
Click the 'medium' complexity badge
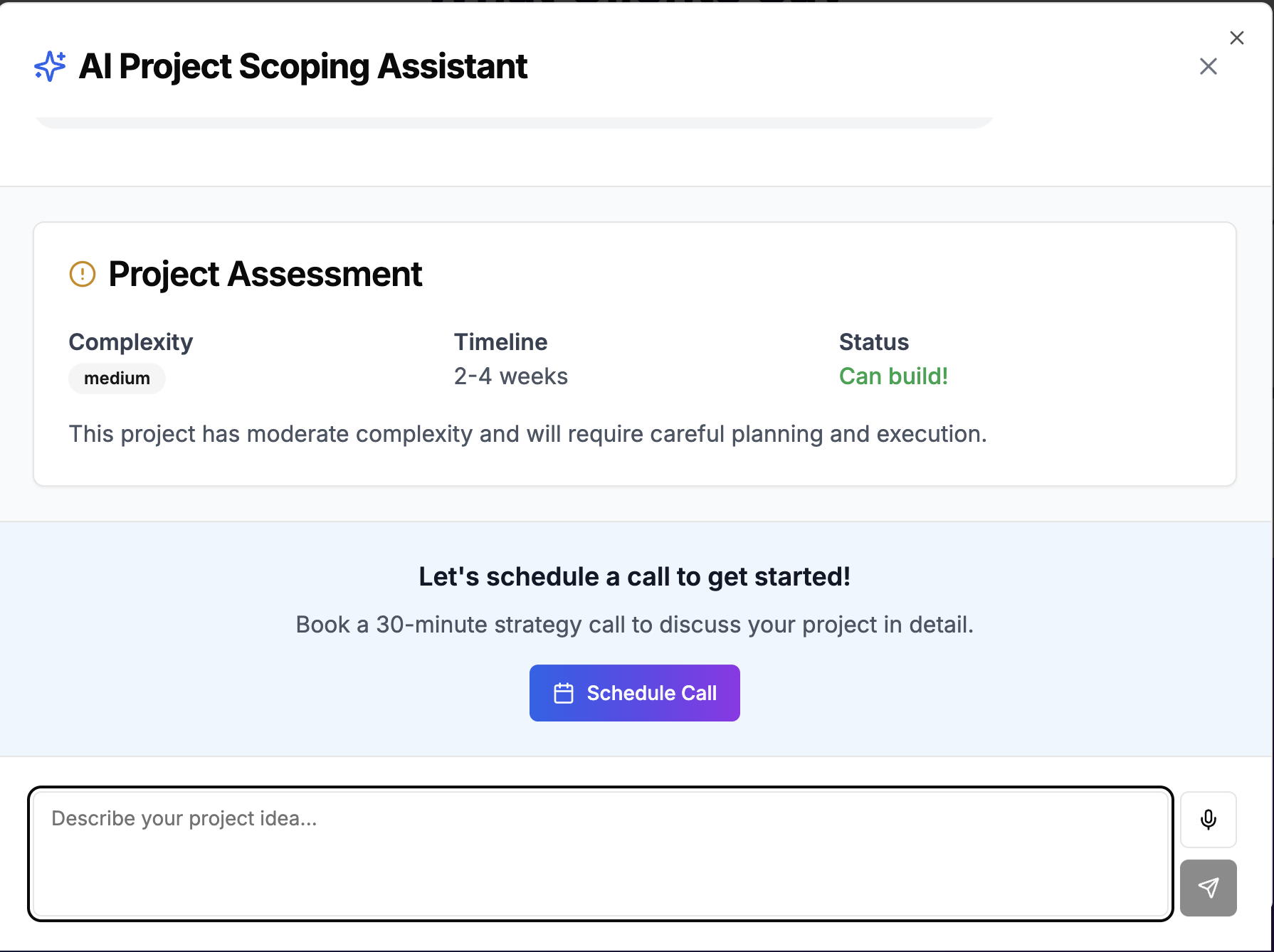tap(117, 379)
